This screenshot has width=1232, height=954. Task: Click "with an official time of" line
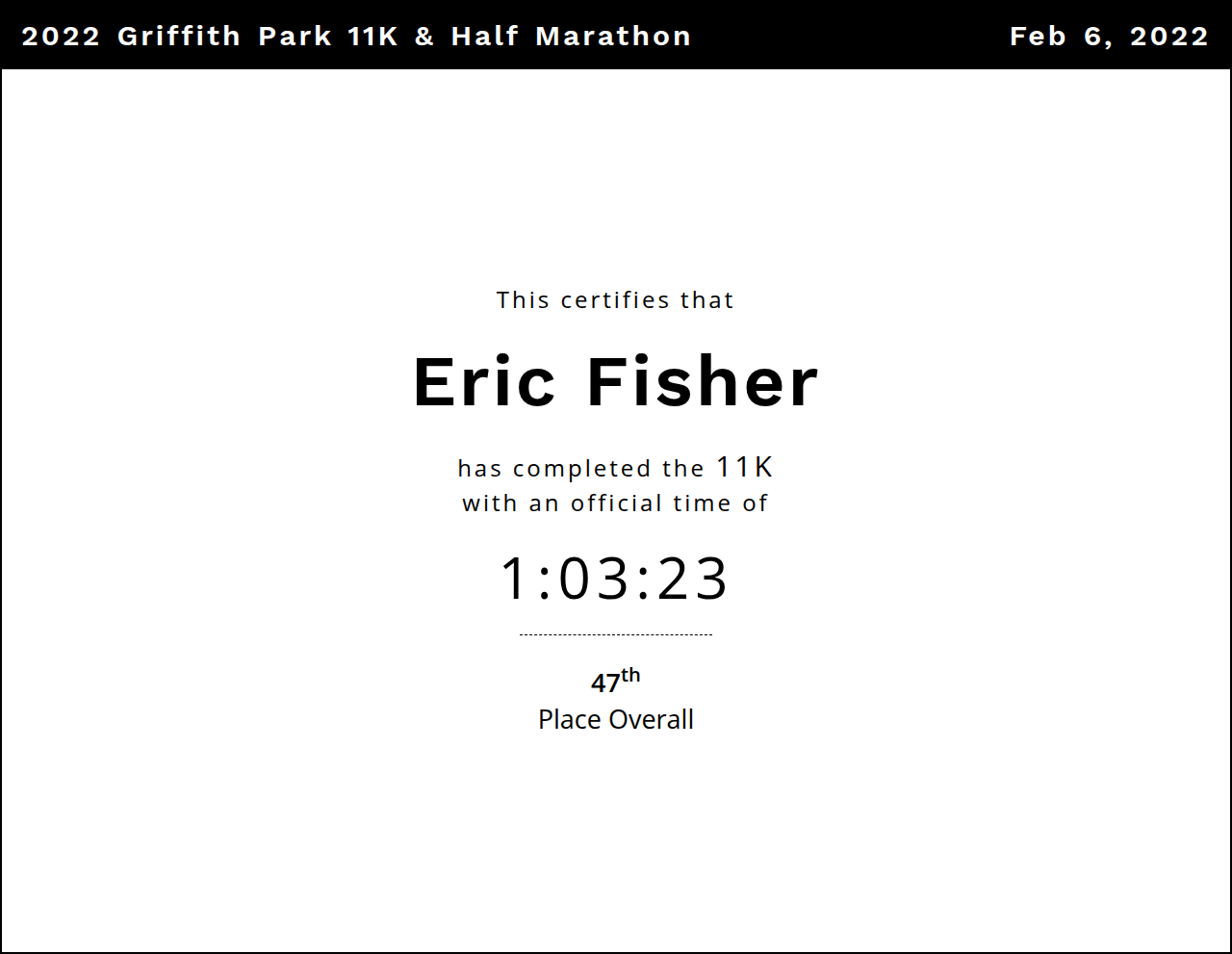[615, 503]
